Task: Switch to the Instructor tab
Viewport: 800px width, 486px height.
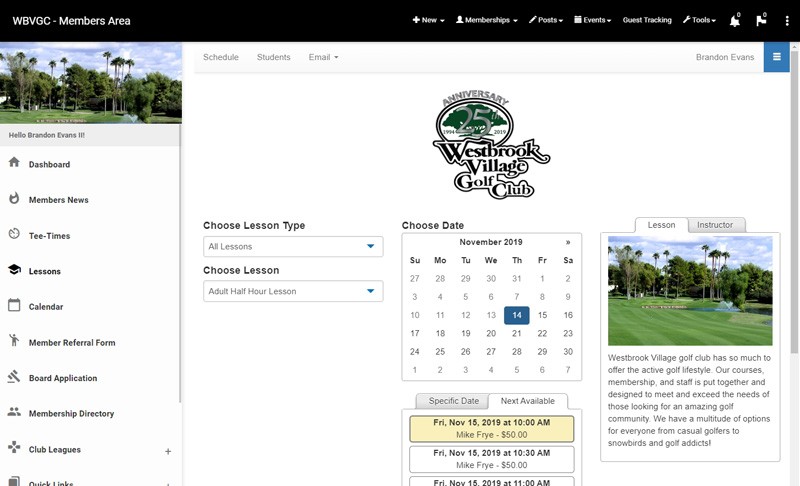Action: pyautogui.click(x=716, y=225)
